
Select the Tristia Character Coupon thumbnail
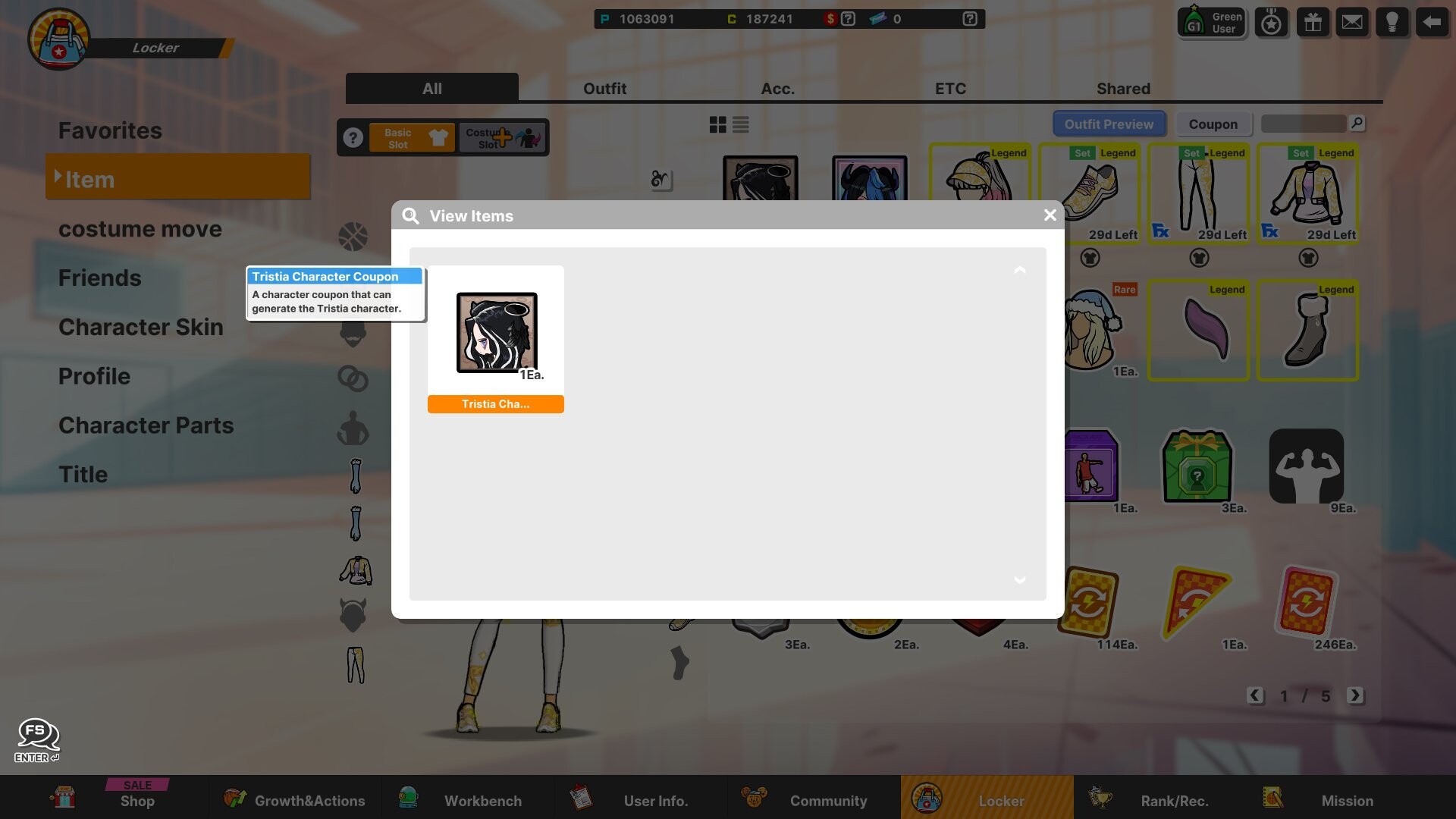tap(495, 334)
